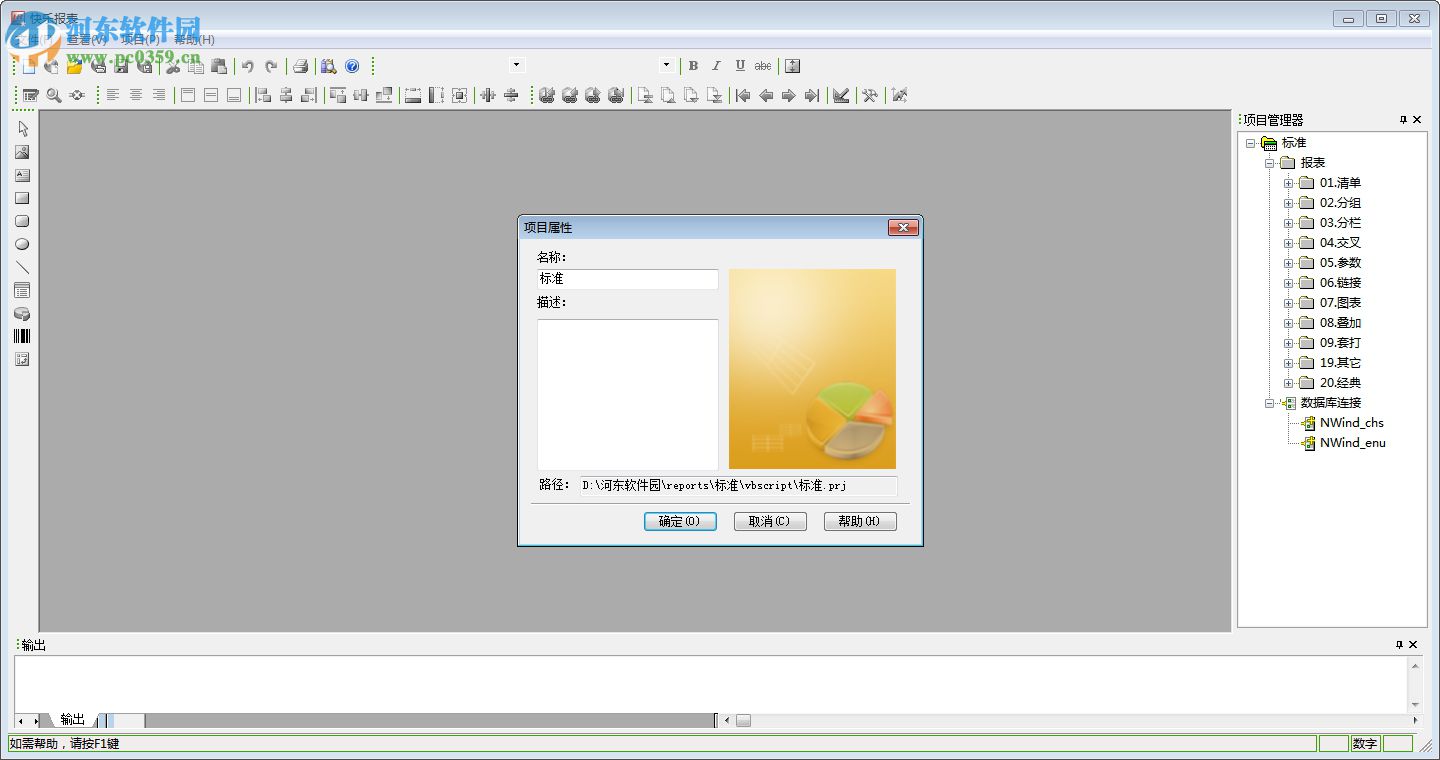Pick the ellipse drawing tool
The height and width of the screenshot is (760, 1440).
pos(22,243)
